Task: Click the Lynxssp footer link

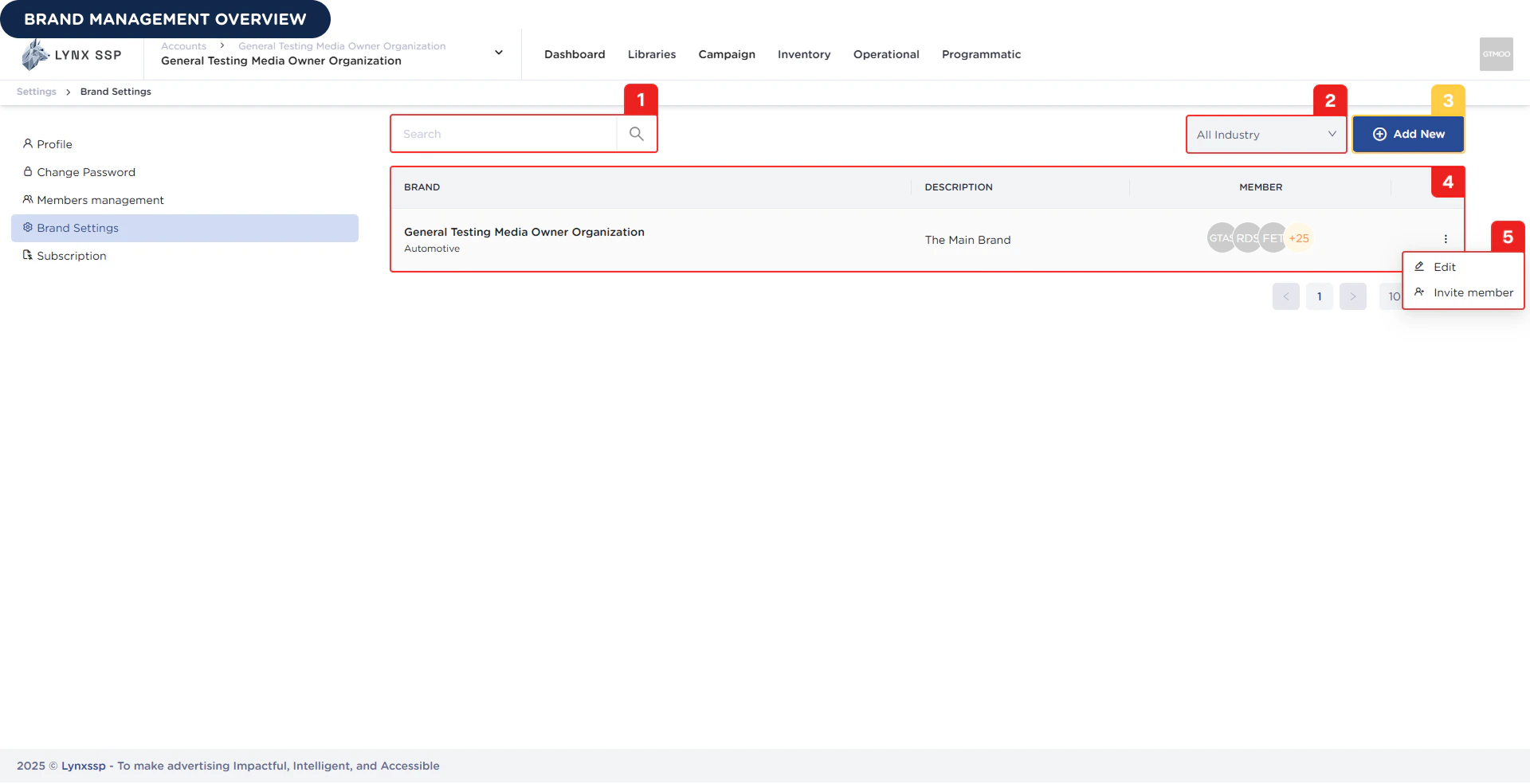Action: (x=84, y=766)
